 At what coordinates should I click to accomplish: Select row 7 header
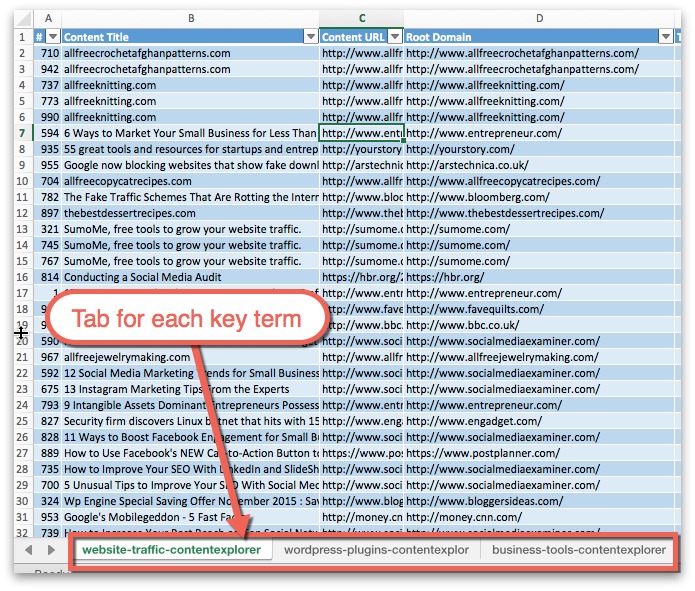point(22,133)
